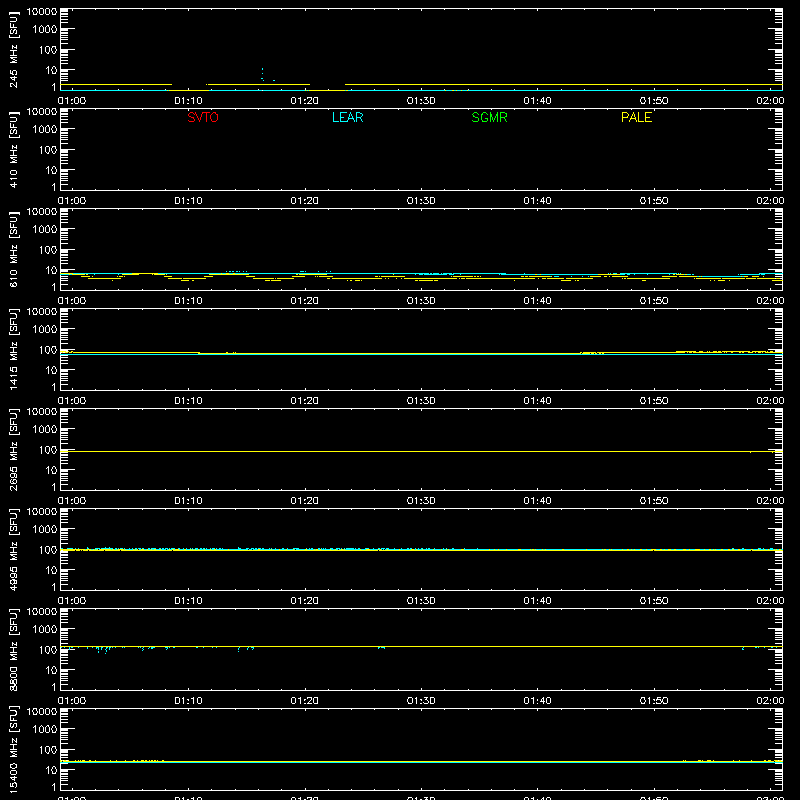The width and height of the screenshot is (800, 800).
Task: Click 01:40 tick label under 610 MHz plot
Action: pyautogui.click(x=537, y=301)
